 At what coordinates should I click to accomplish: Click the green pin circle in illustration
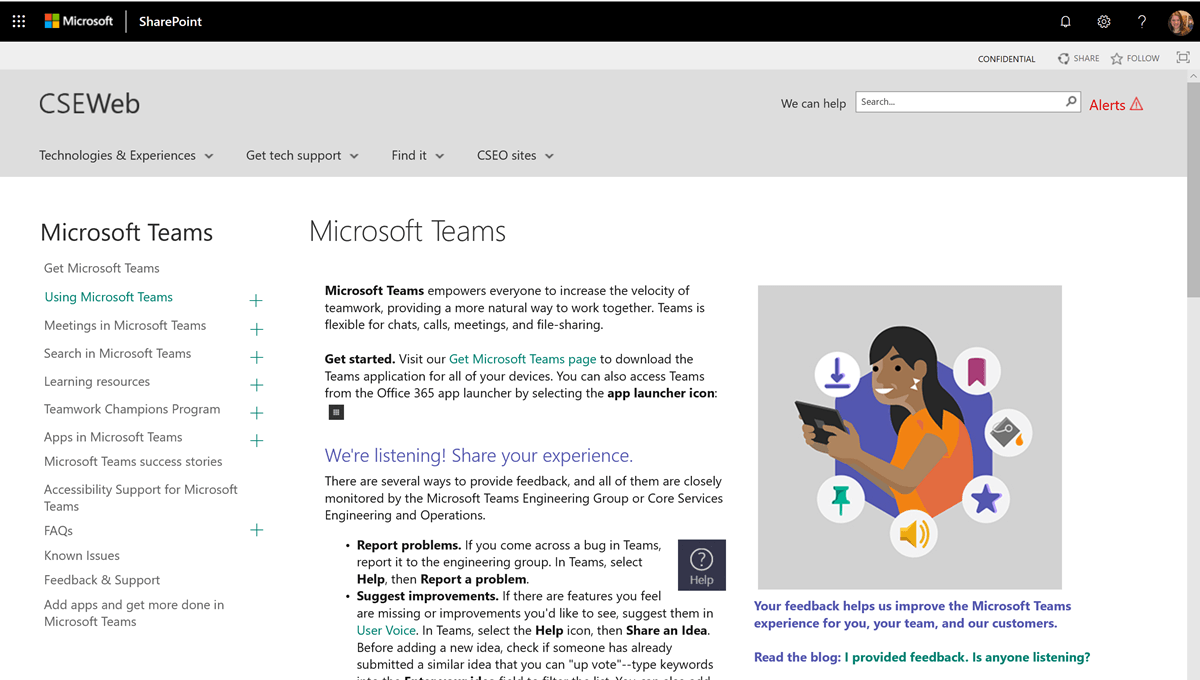tap(841, 497)
